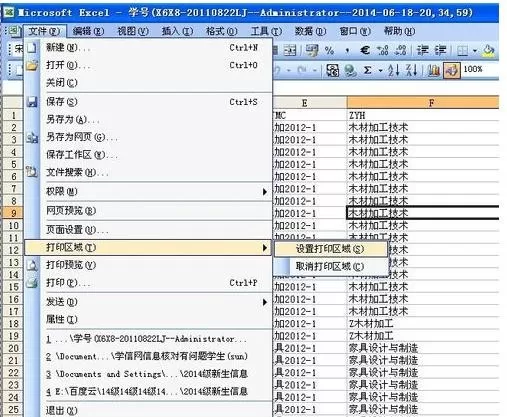The height and width of the screenshot is (417, 507).
Task: Click the Decrease Decimal icon
Action: [x=400, y=50]
